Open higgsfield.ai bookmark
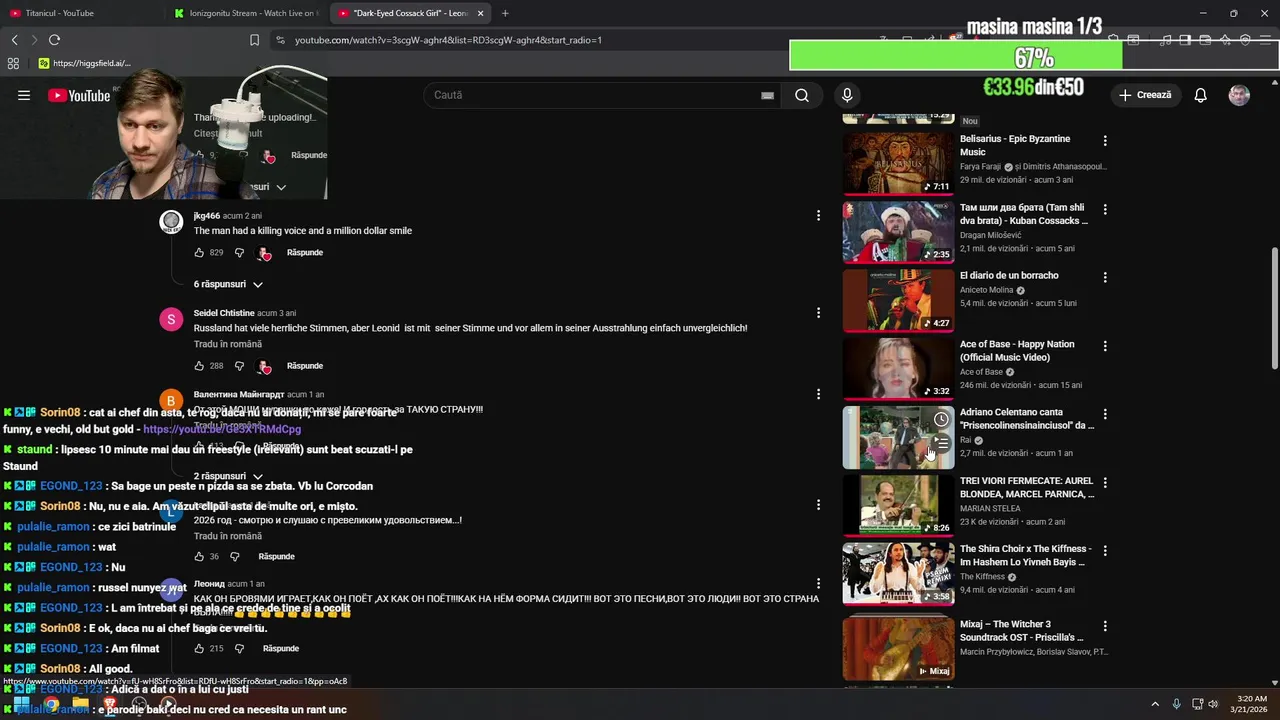This screenshot has height=720, width=1280. click(x=84, y=63)
